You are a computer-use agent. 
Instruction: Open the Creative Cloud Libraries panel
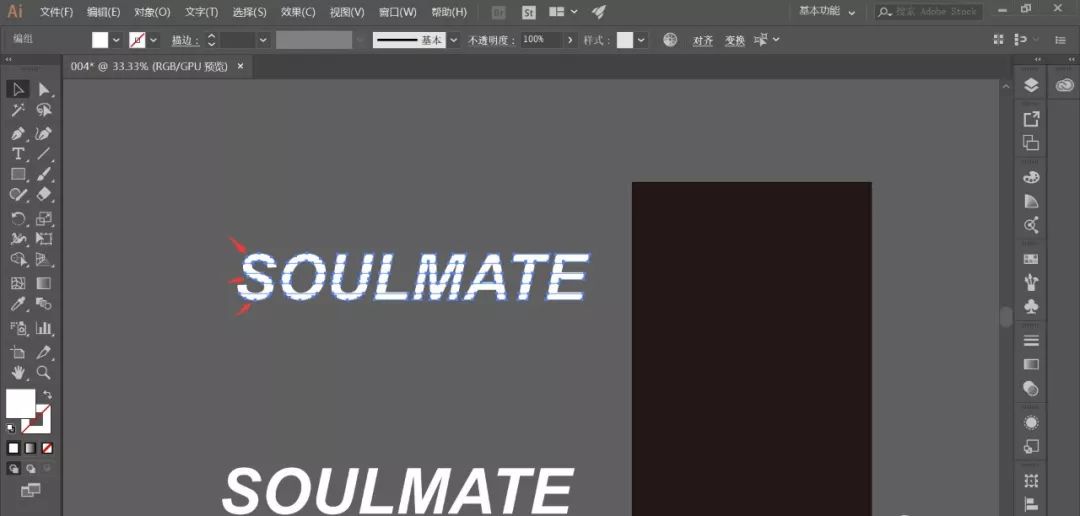click(1063, 86)
